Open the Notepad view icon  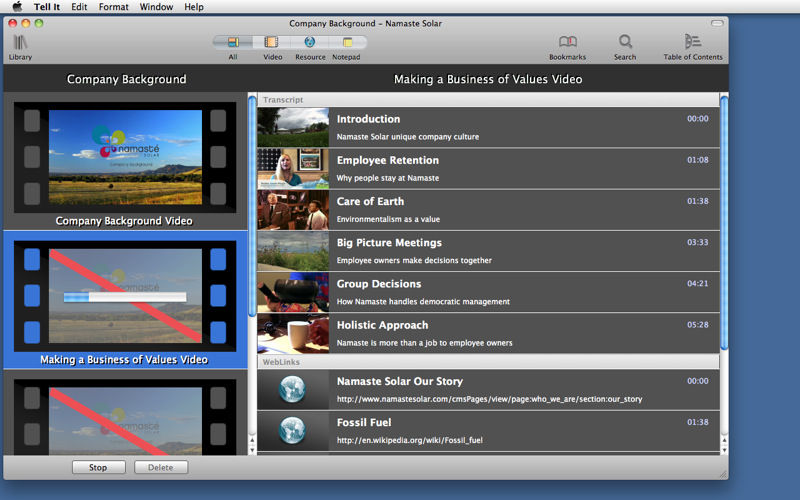pyautogui.click(x=347, y=42)
